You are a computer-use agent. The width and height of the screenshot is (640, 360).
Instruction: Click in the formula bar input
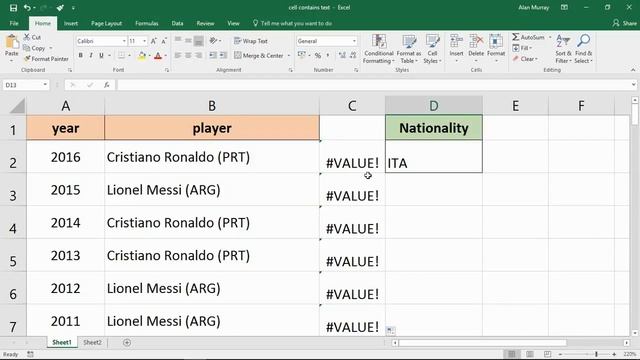[373, 85]
